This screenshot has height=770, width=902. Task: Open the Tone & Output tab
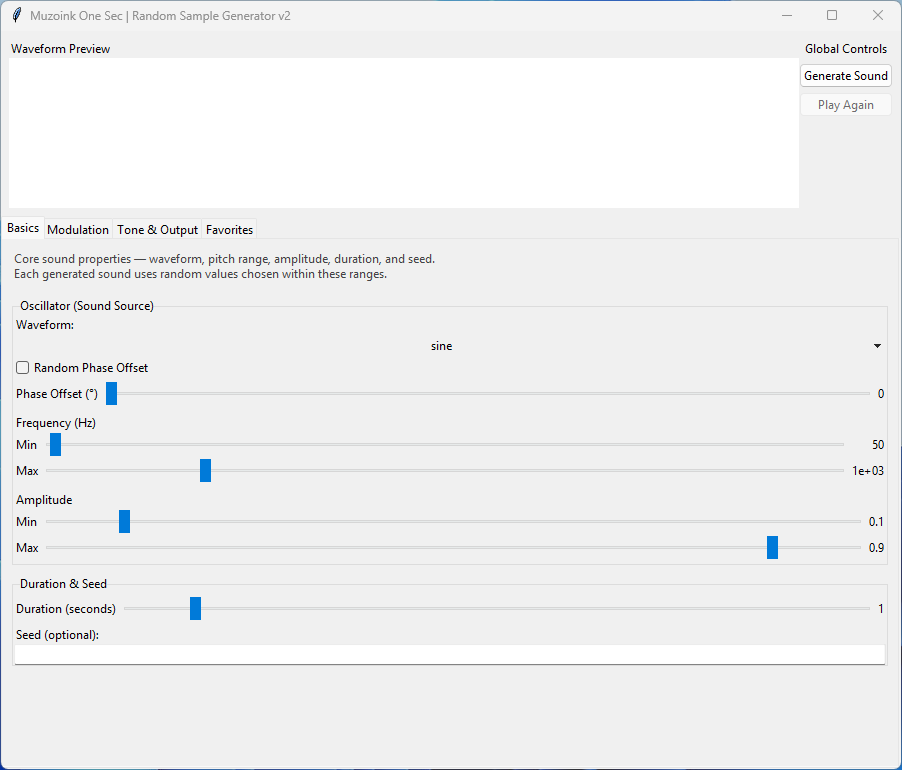(157, 229)
